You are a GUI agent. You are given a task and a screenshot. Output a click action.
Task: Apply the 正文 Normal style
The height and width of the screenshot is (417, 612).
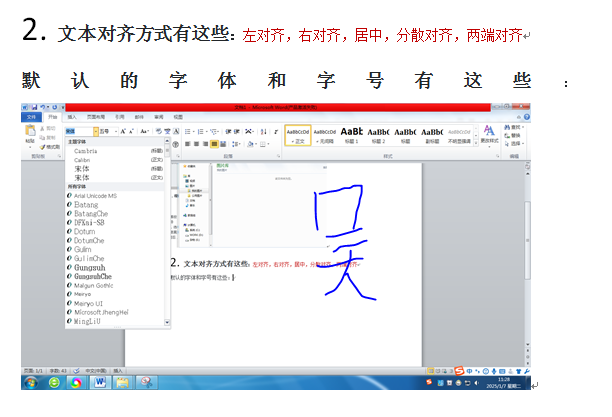pos(298,135)
